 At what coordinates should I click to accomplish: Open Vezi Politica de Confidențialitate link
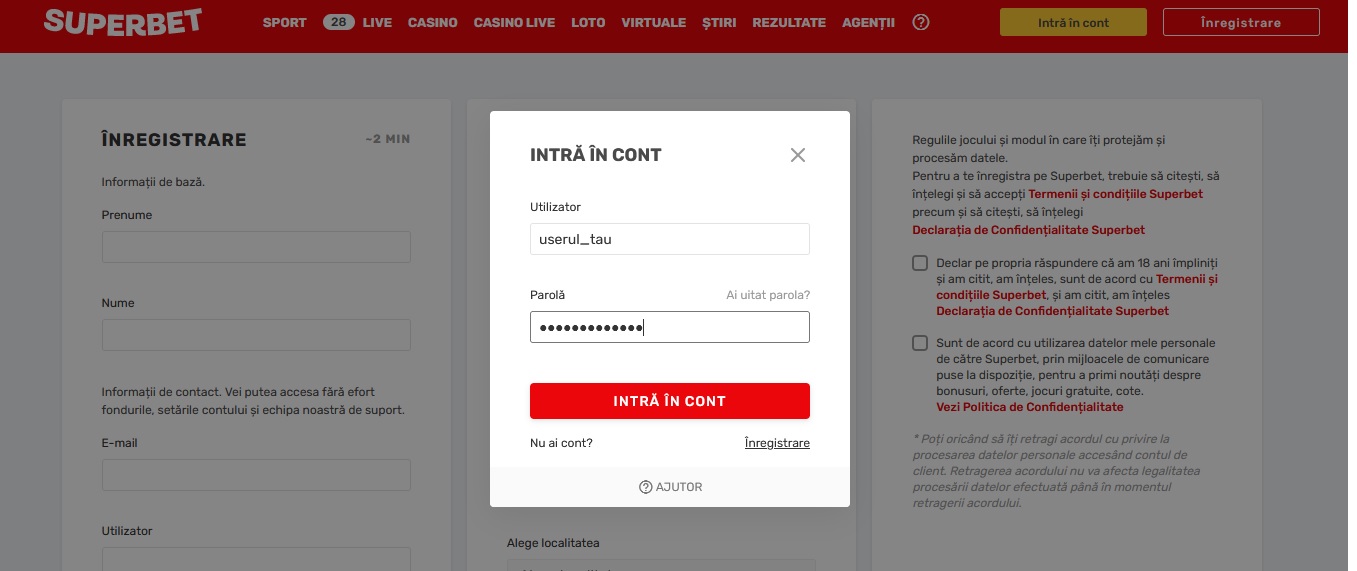(x=1030, y=407)
